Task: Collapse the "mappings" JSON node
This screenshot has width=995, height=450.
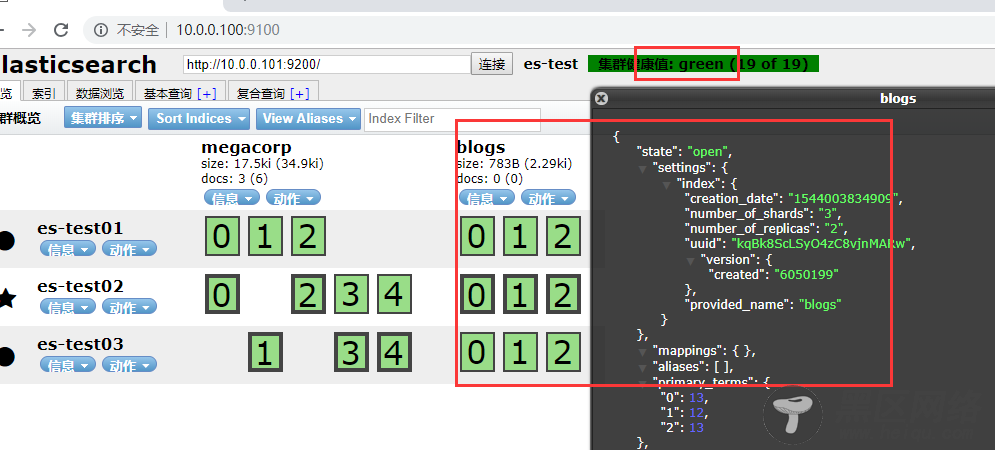Action: [x=643, y=351]
